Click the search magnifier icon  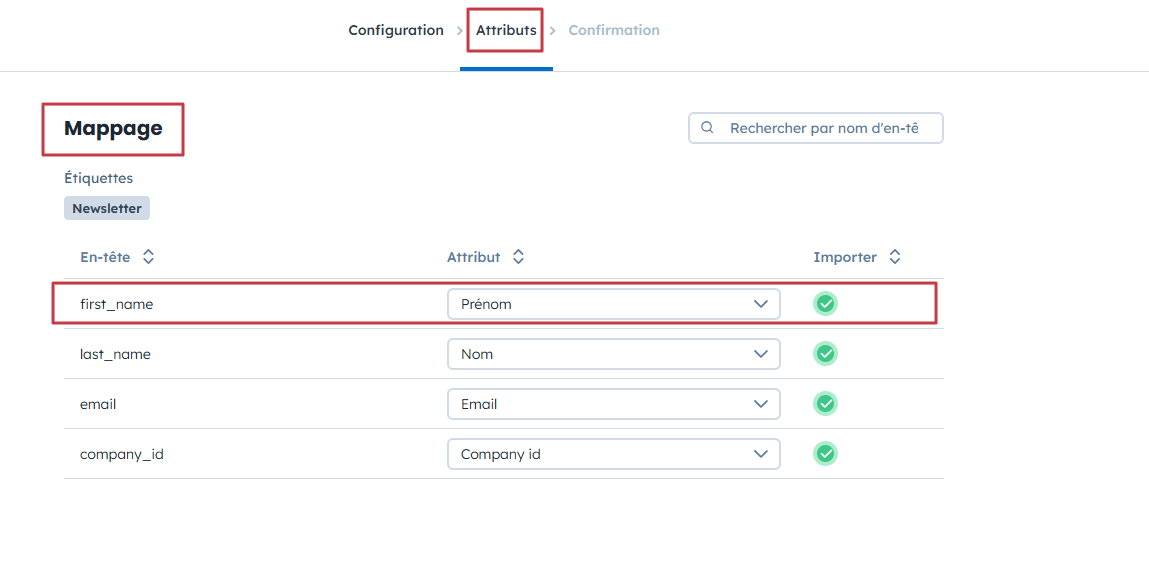708,128
